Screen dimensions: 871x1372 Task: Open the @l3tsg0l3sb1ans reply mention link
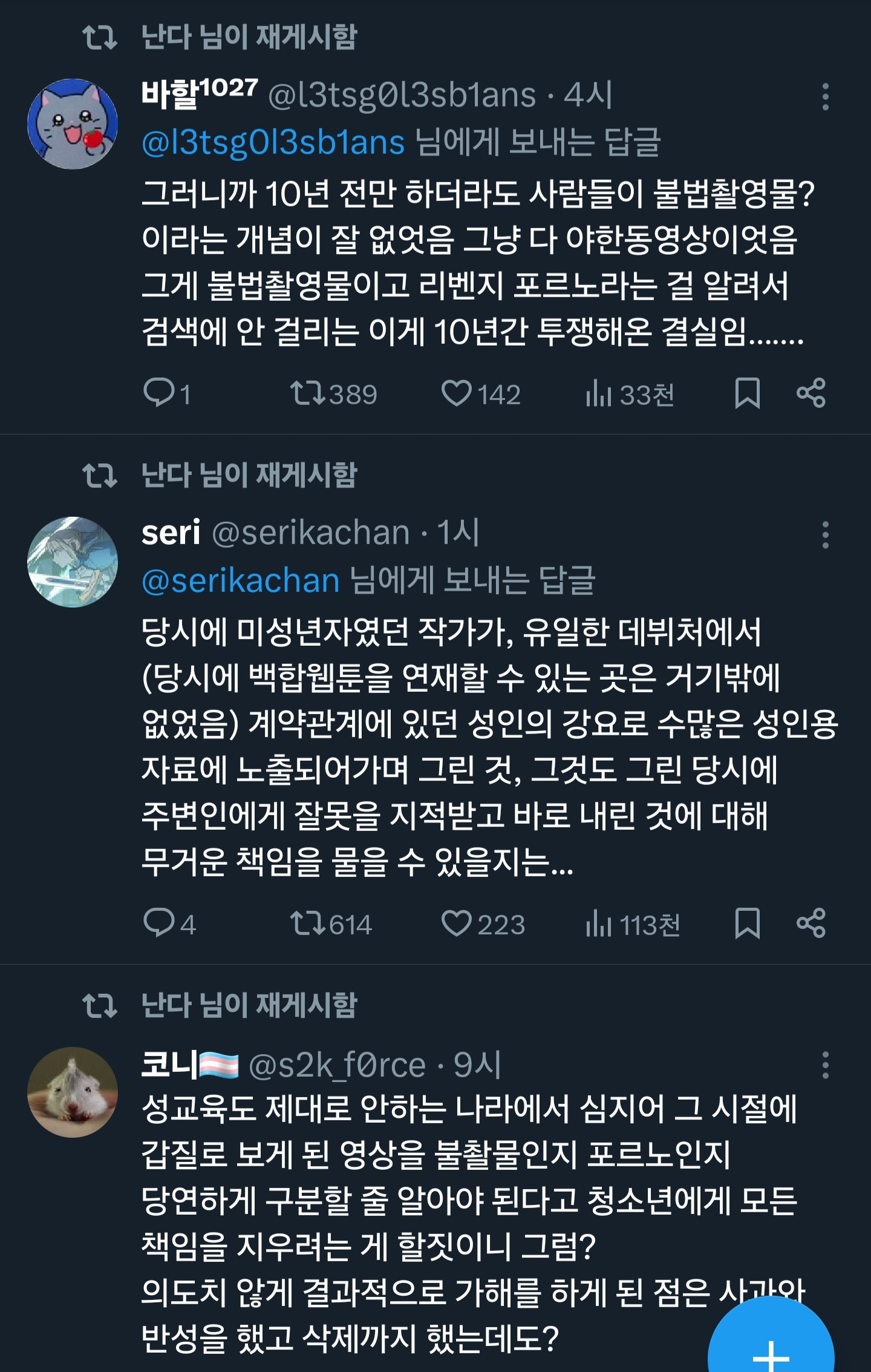coord(273,143)
